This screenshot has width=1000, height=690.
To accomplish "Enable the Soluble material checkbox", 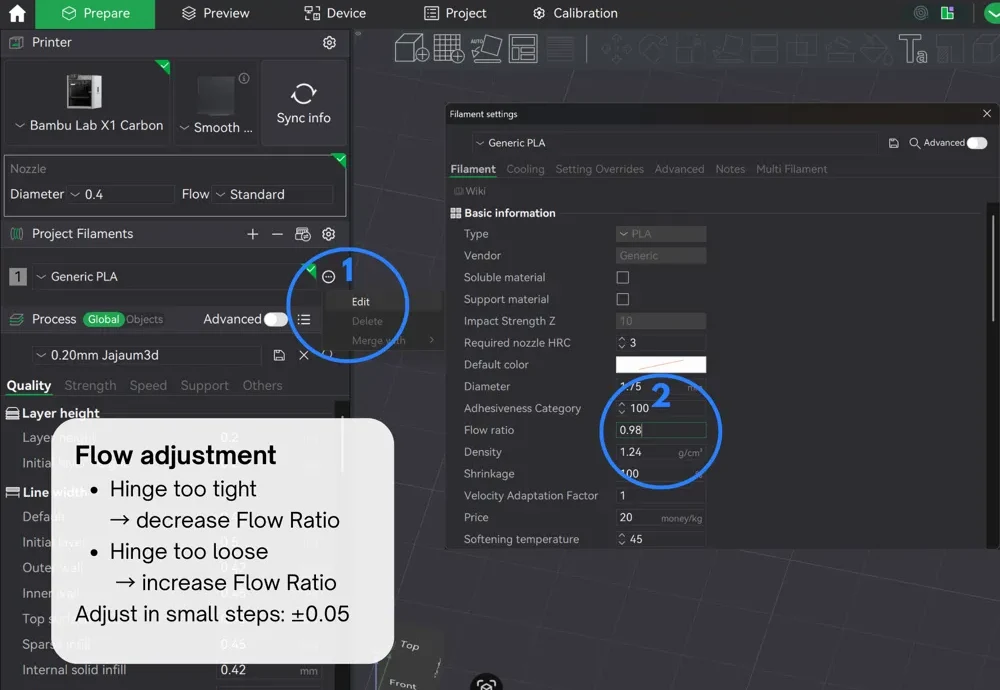I will [623, 277].
